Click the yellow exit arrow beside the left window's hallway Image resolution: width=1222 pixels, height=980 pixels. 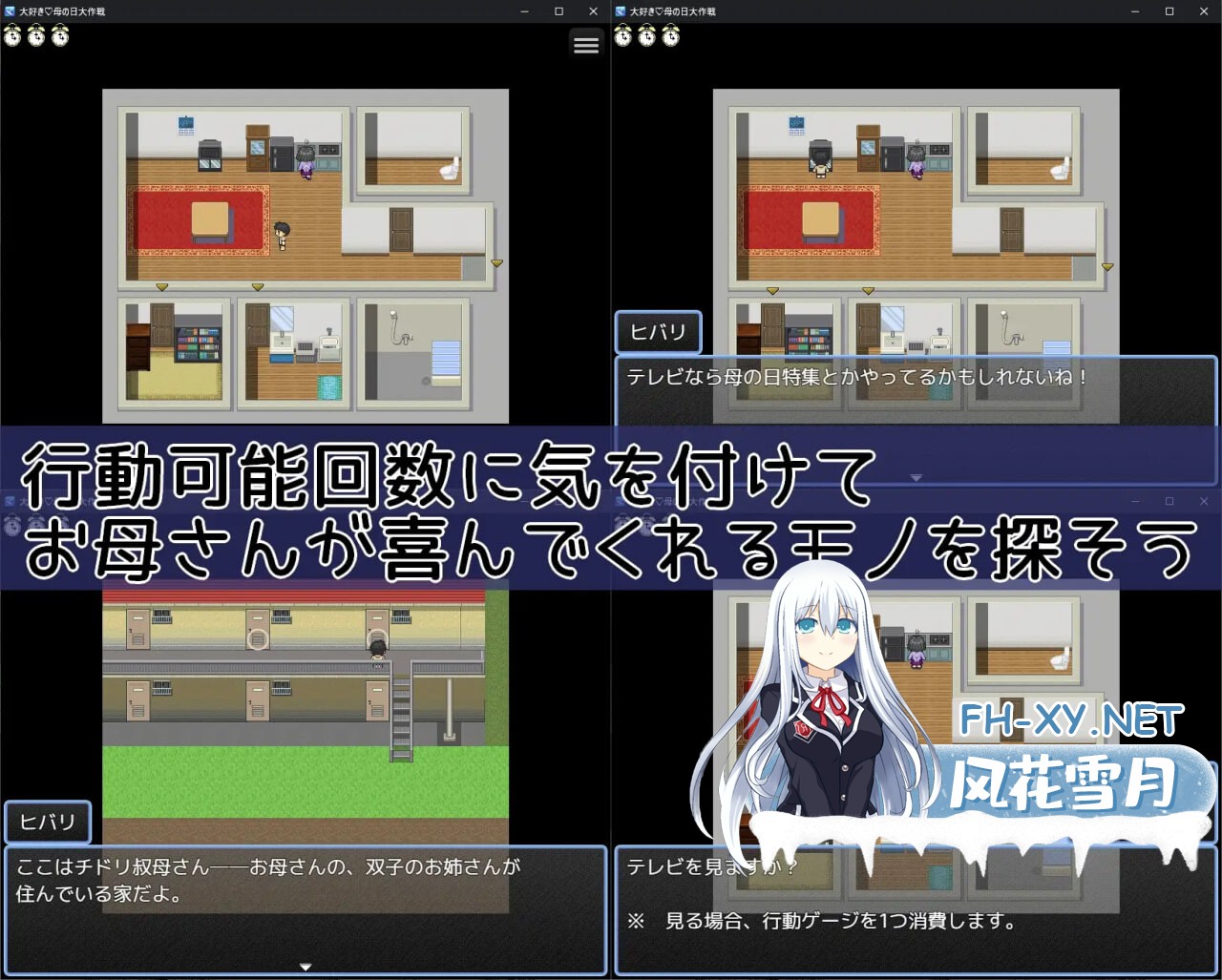[496, 262]
